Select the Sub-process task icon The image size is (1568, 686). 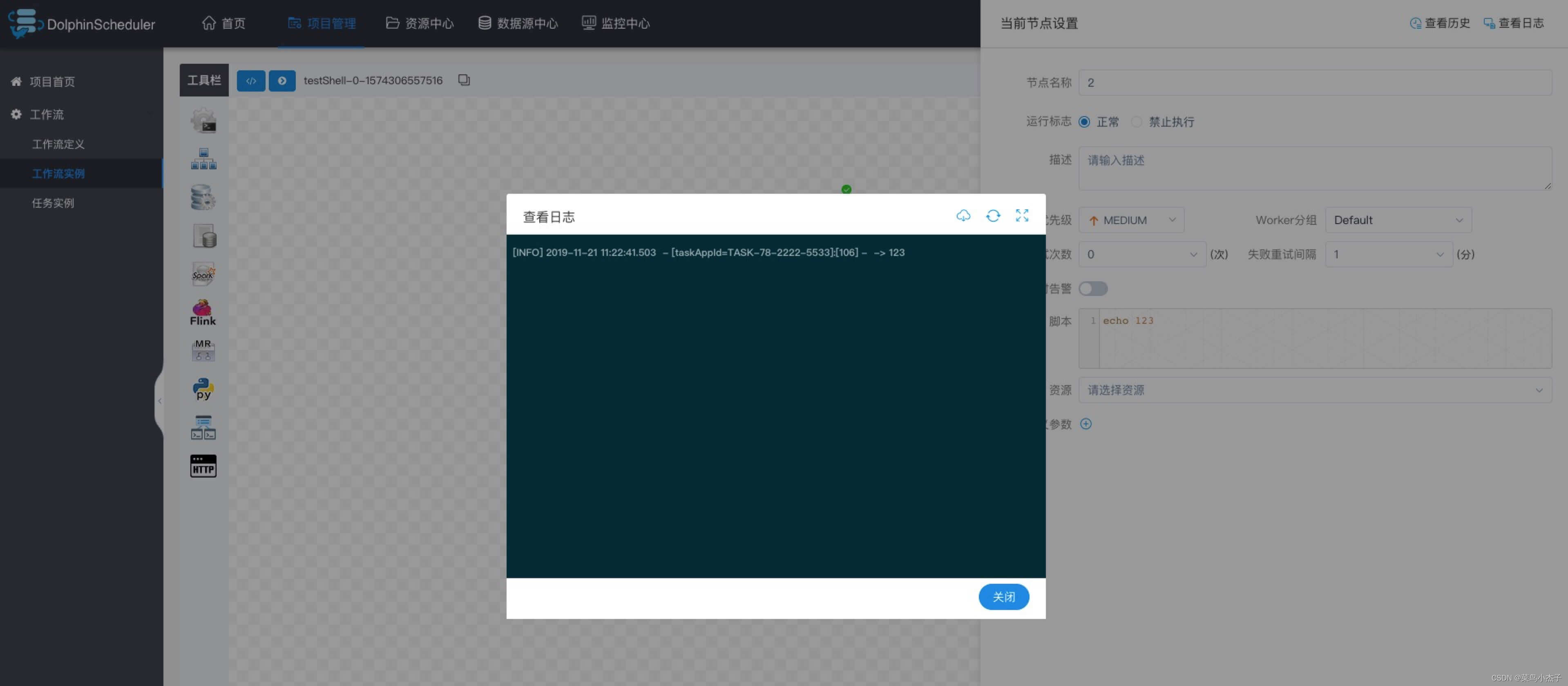pyautogui.click(x=203, y=158)
